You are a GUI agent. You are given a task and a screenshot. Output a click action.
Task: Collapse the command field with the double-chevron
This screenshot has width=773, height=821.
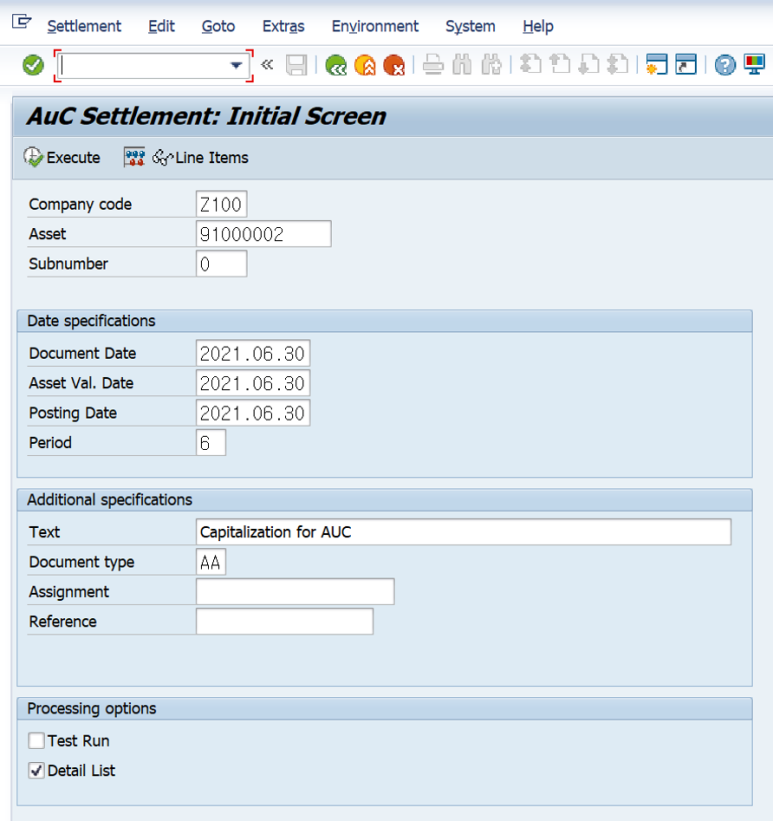(x=267, y=65)
